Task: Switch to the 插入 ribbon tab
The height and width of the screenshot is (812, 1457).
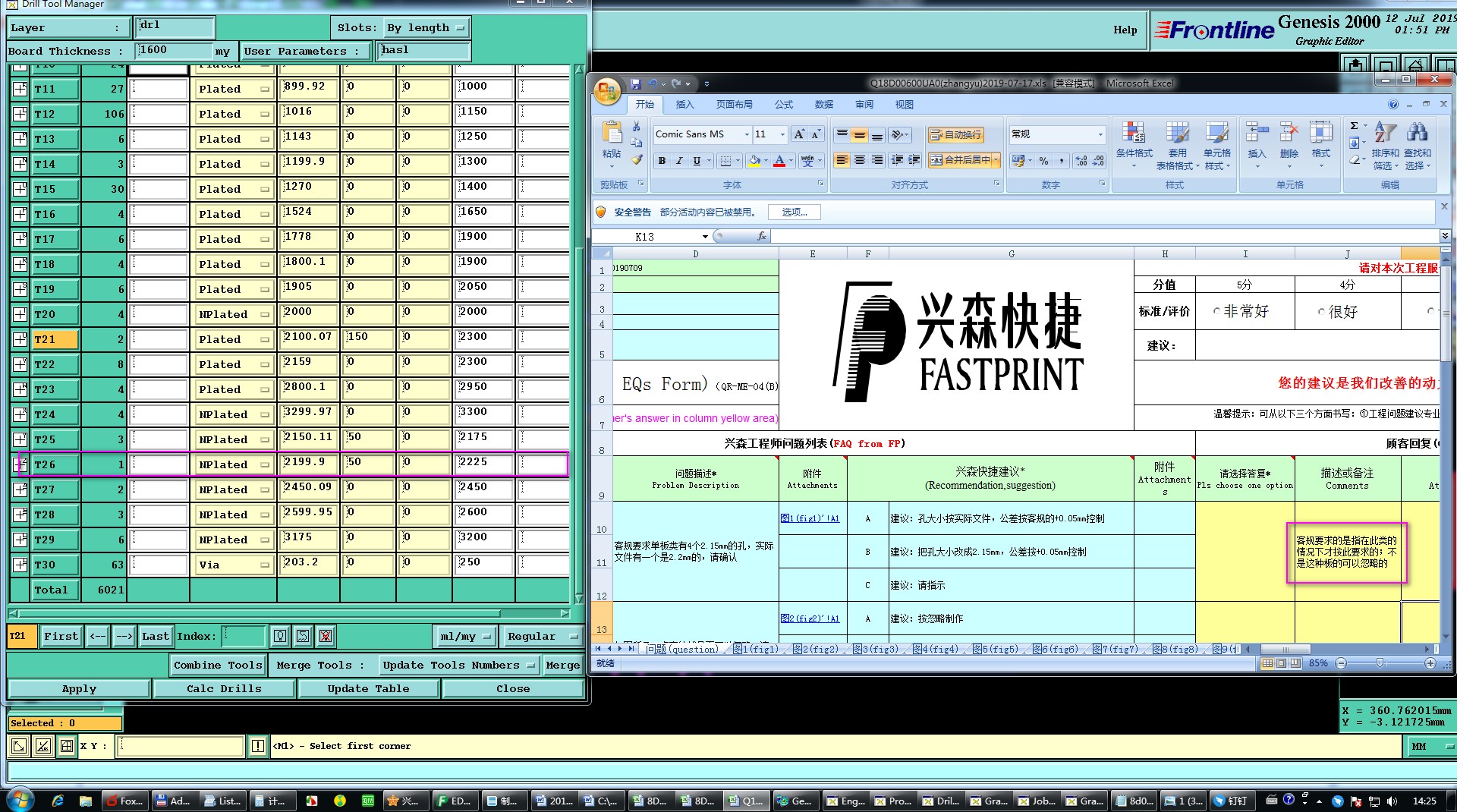Action: [684, 105]
